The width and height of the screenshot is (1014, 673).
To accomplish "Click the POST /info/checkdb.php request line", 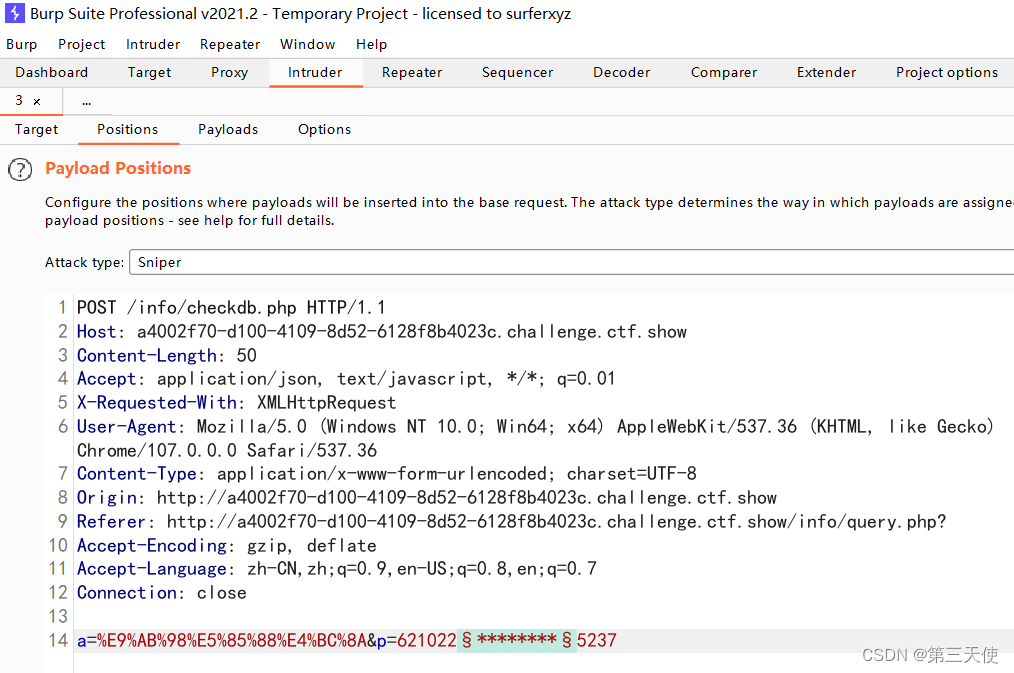I will click(231, 307).
